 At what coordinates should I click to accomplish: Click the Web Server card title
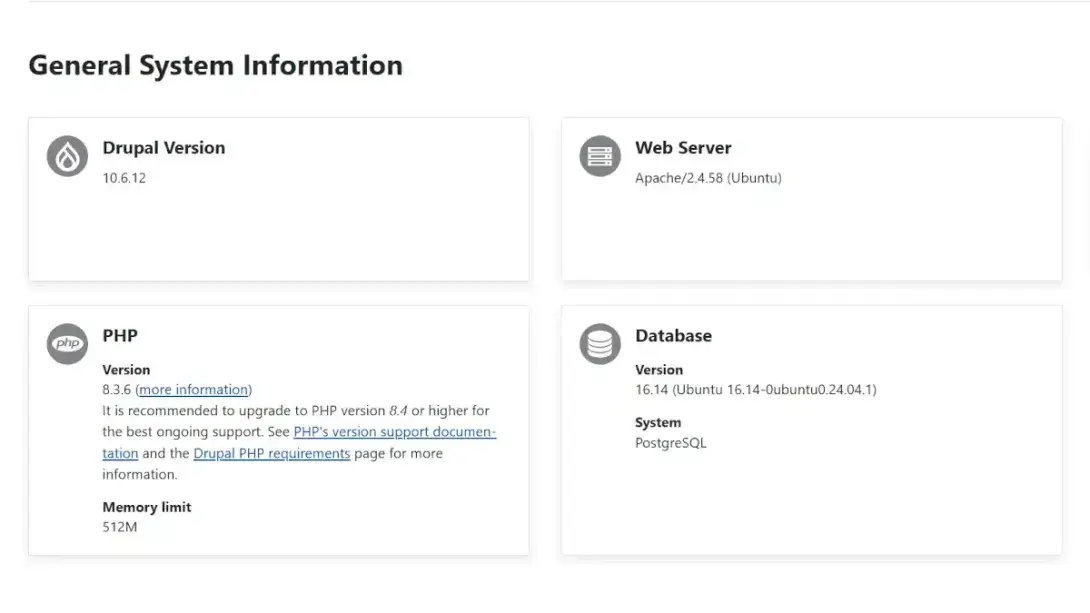[683, 148]
